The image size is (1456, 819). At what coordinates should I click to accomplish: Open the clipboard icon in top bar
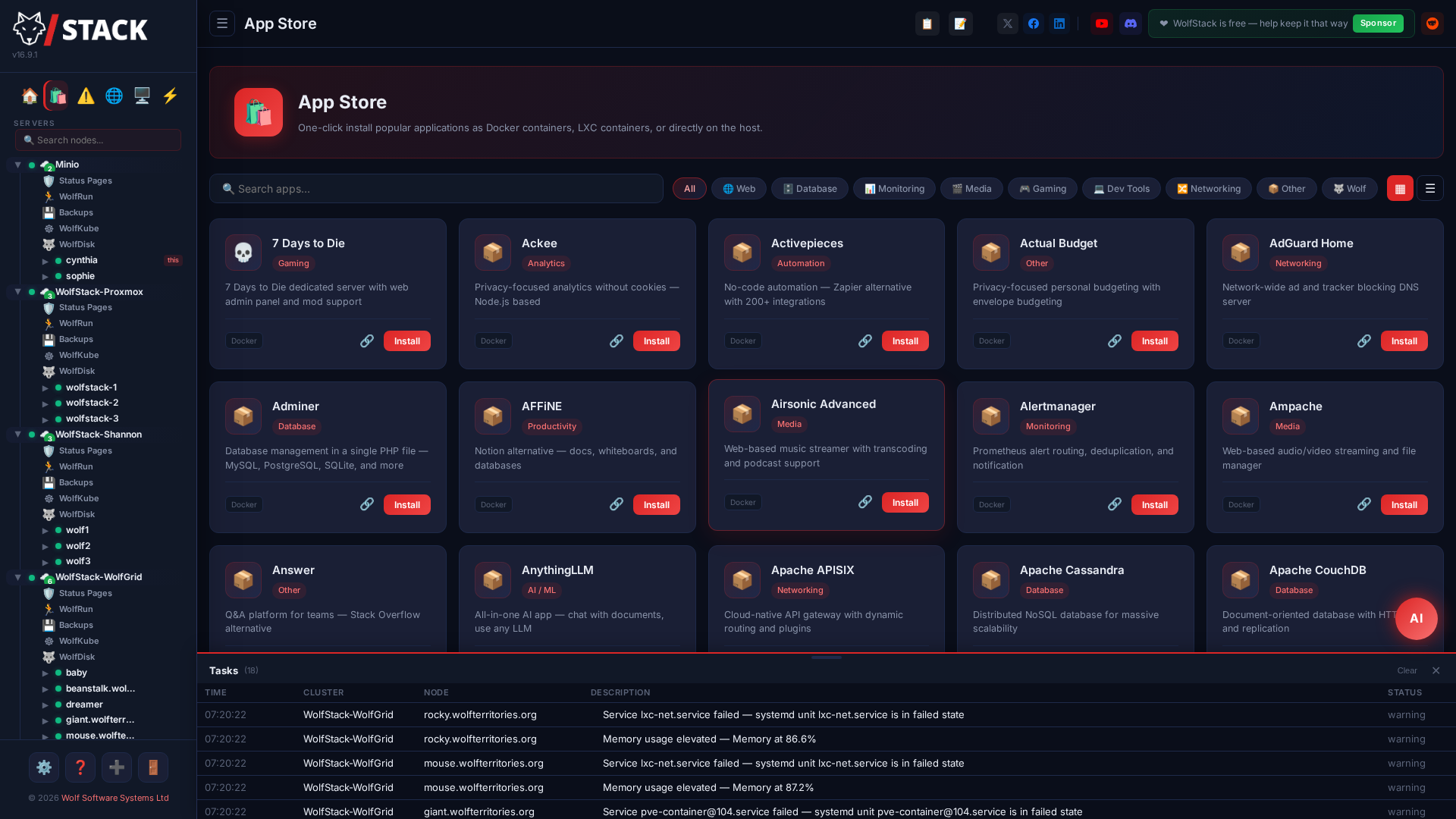click(927, 24)
